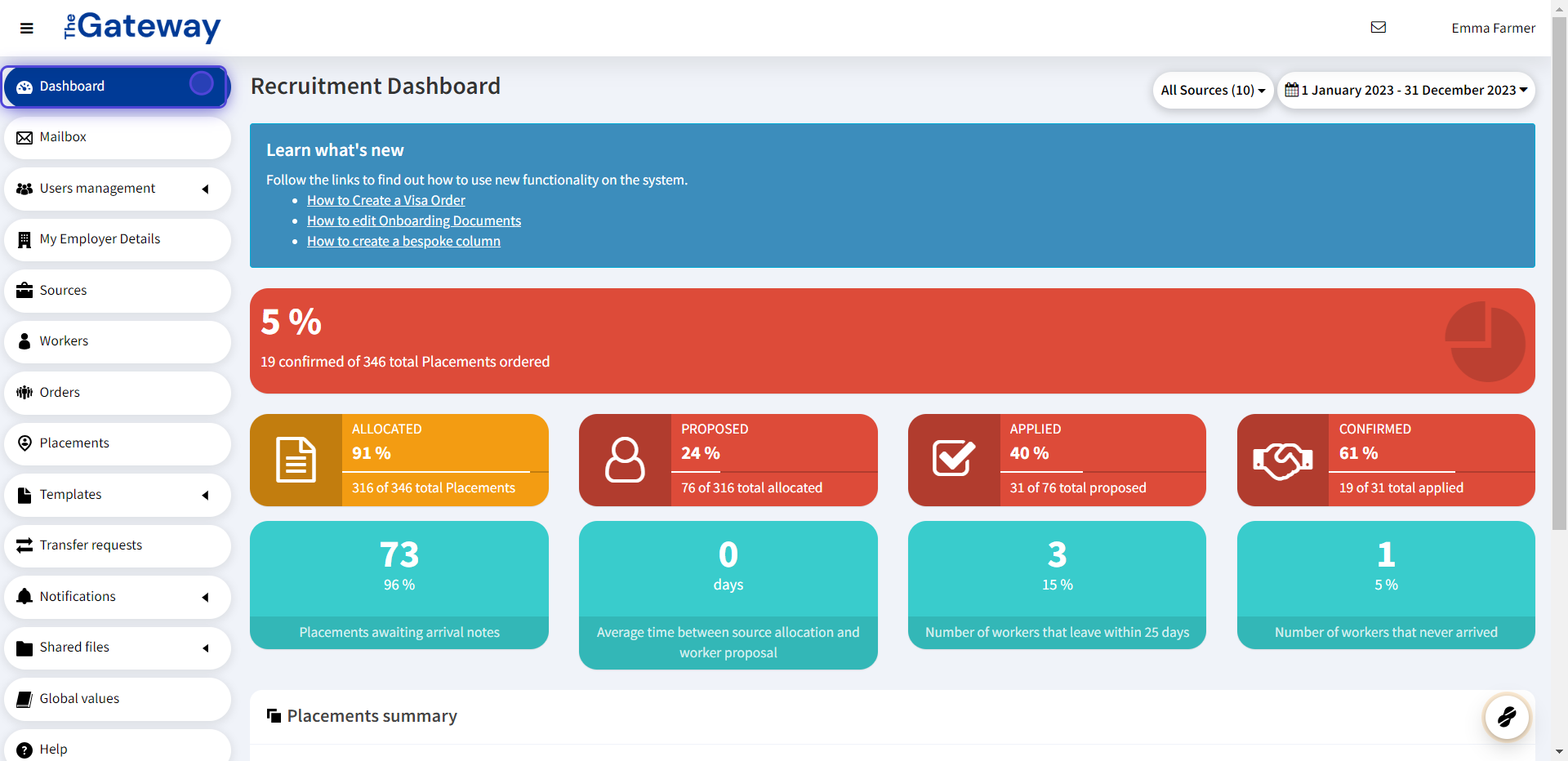This screenshot has width=1568, height=761.
Task: Click the Confirmed handshake icon
Action: click(x=1283, y=461)
